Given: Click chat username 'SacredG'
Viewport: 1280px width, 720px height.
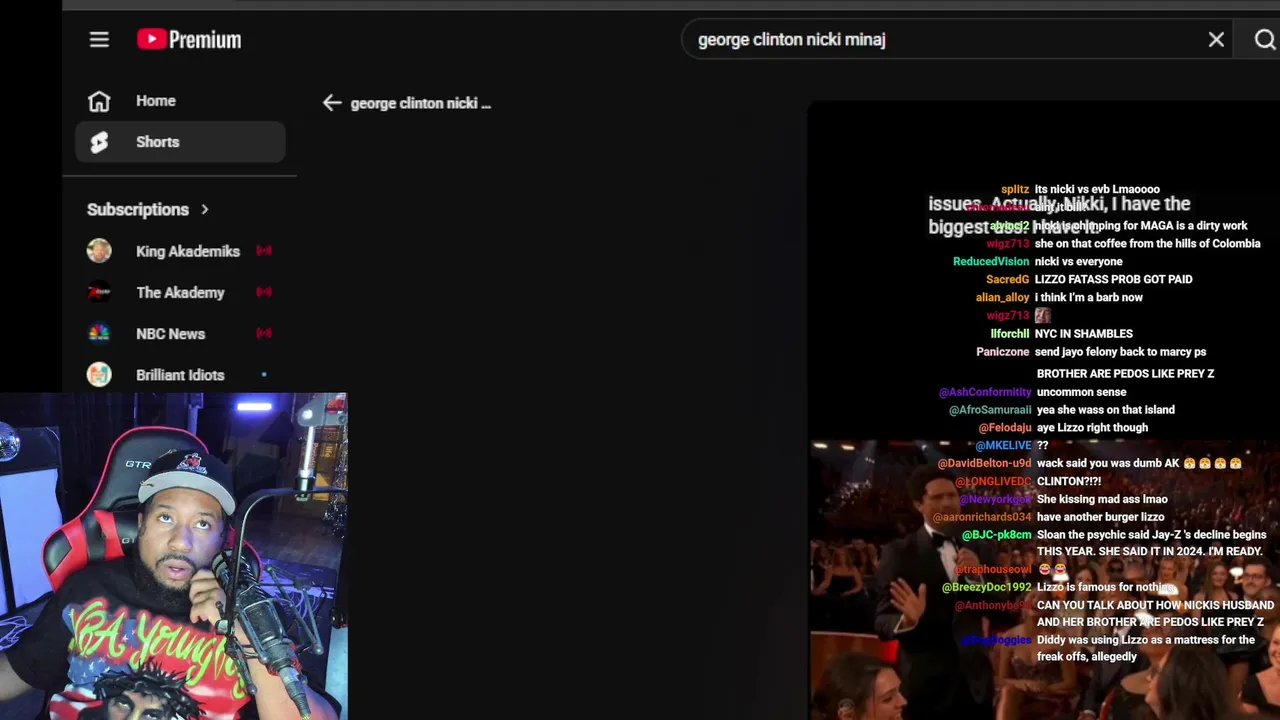Looking at the screenshot, I should click(1008, 279).
